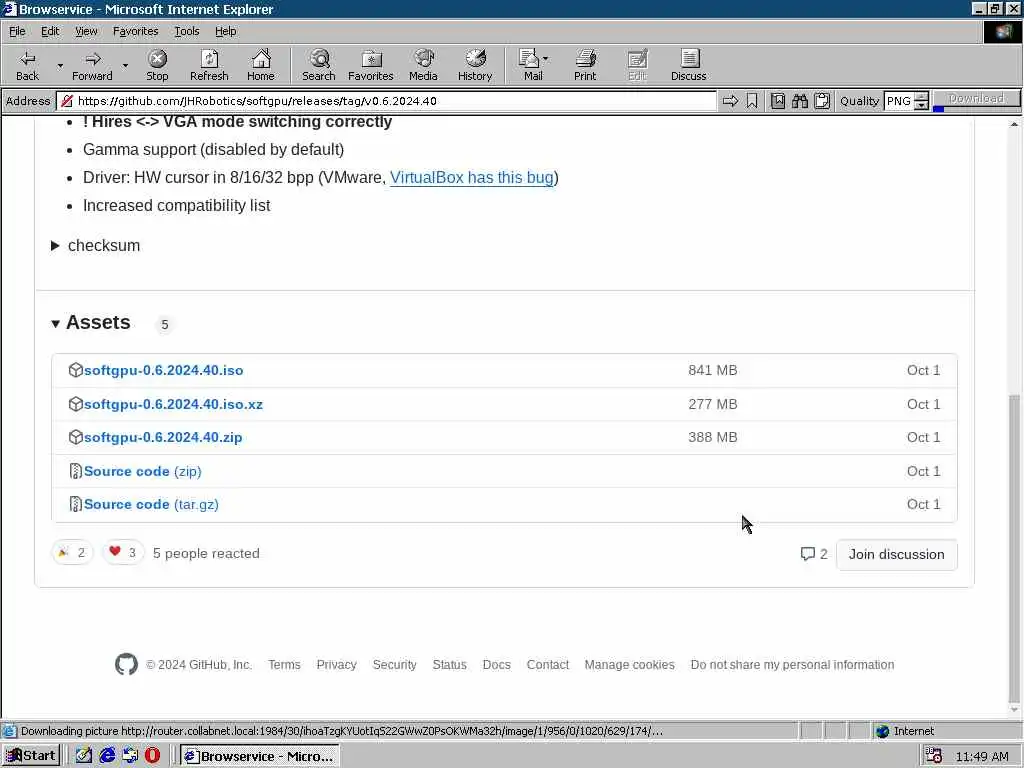Open the Favorites toolbar pane

point(371,65)
